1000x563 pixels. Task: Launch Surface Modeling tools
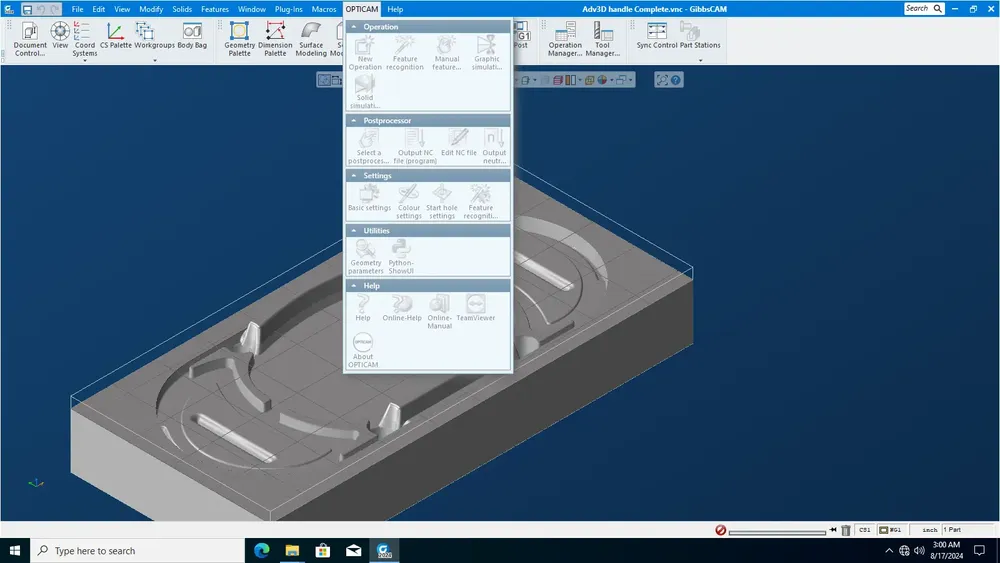pyautogui.click(x=311, y=38)
